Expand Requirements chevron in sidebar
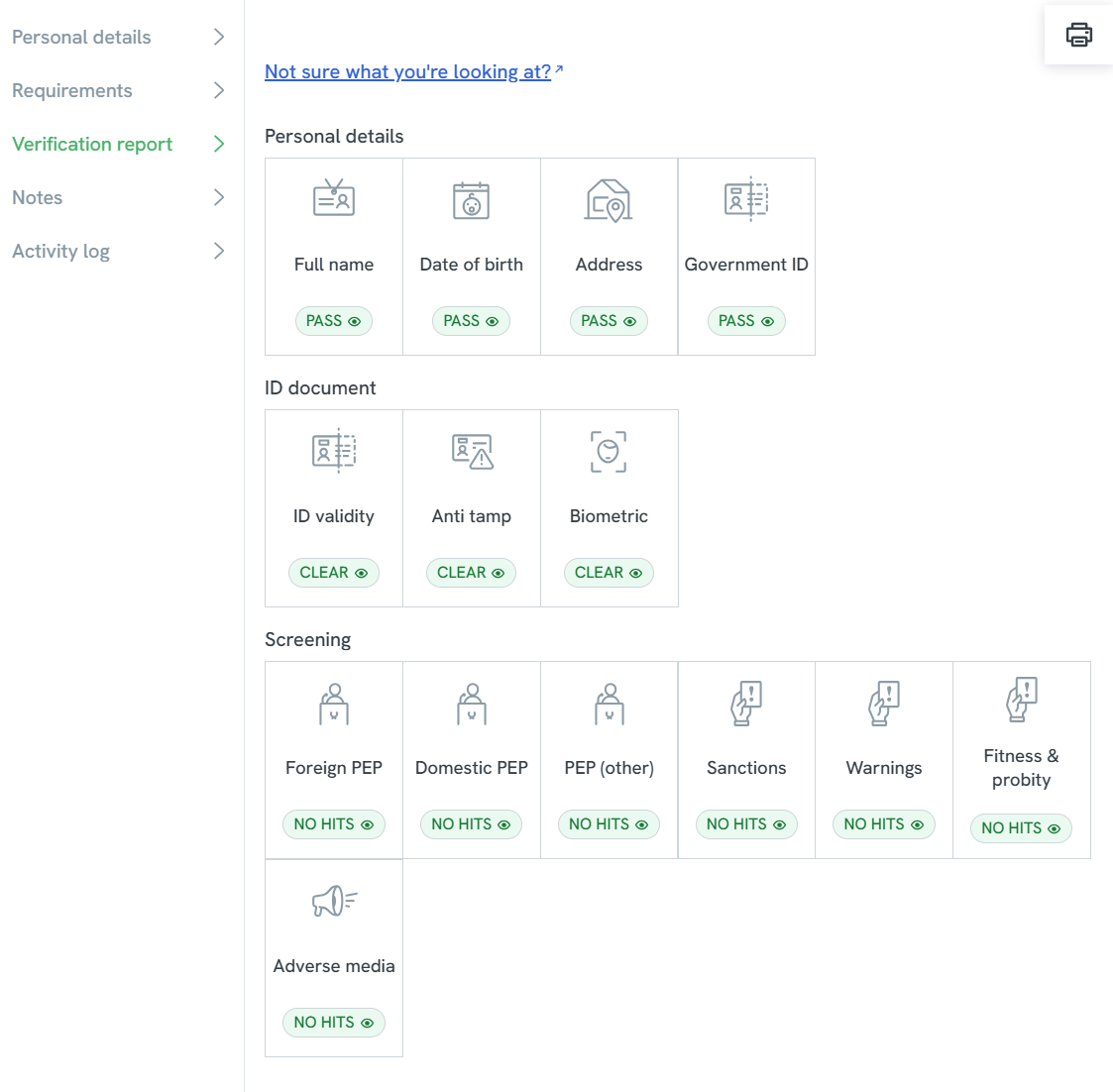1113x1092 pixels. pyautogui.click(x=219, y=90)
